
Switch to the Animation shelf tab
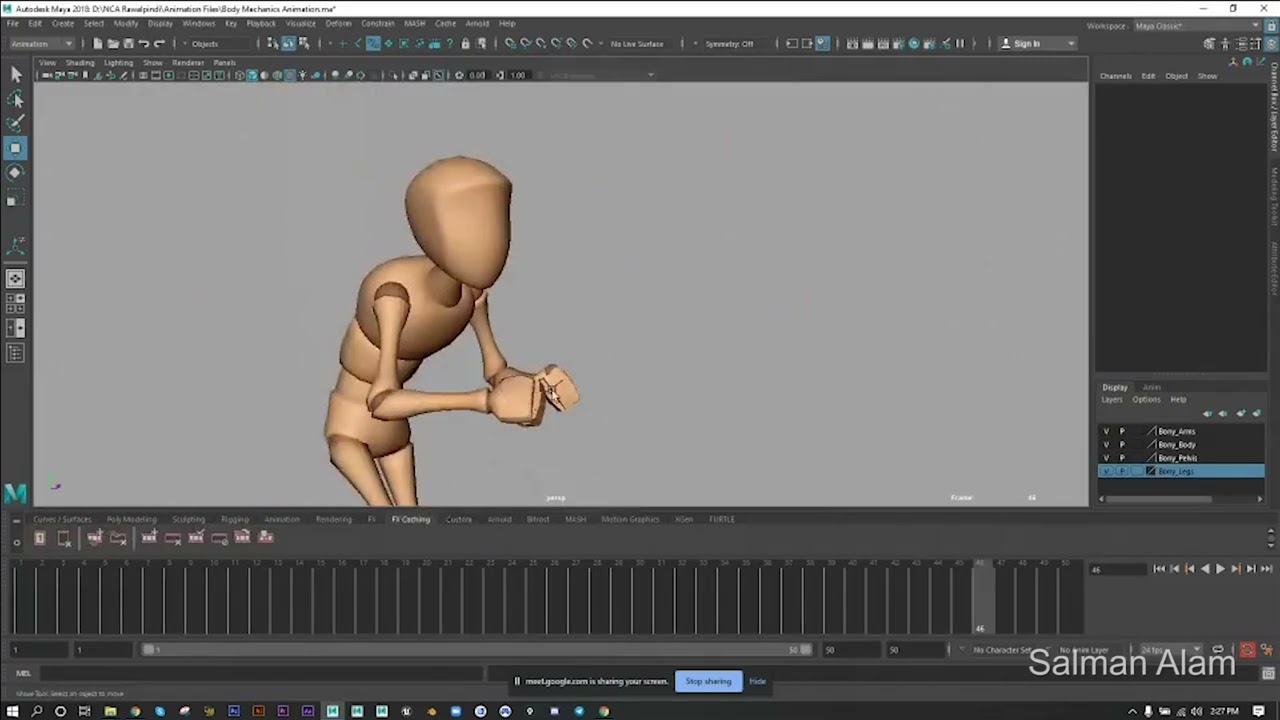(x=281, y=519)
